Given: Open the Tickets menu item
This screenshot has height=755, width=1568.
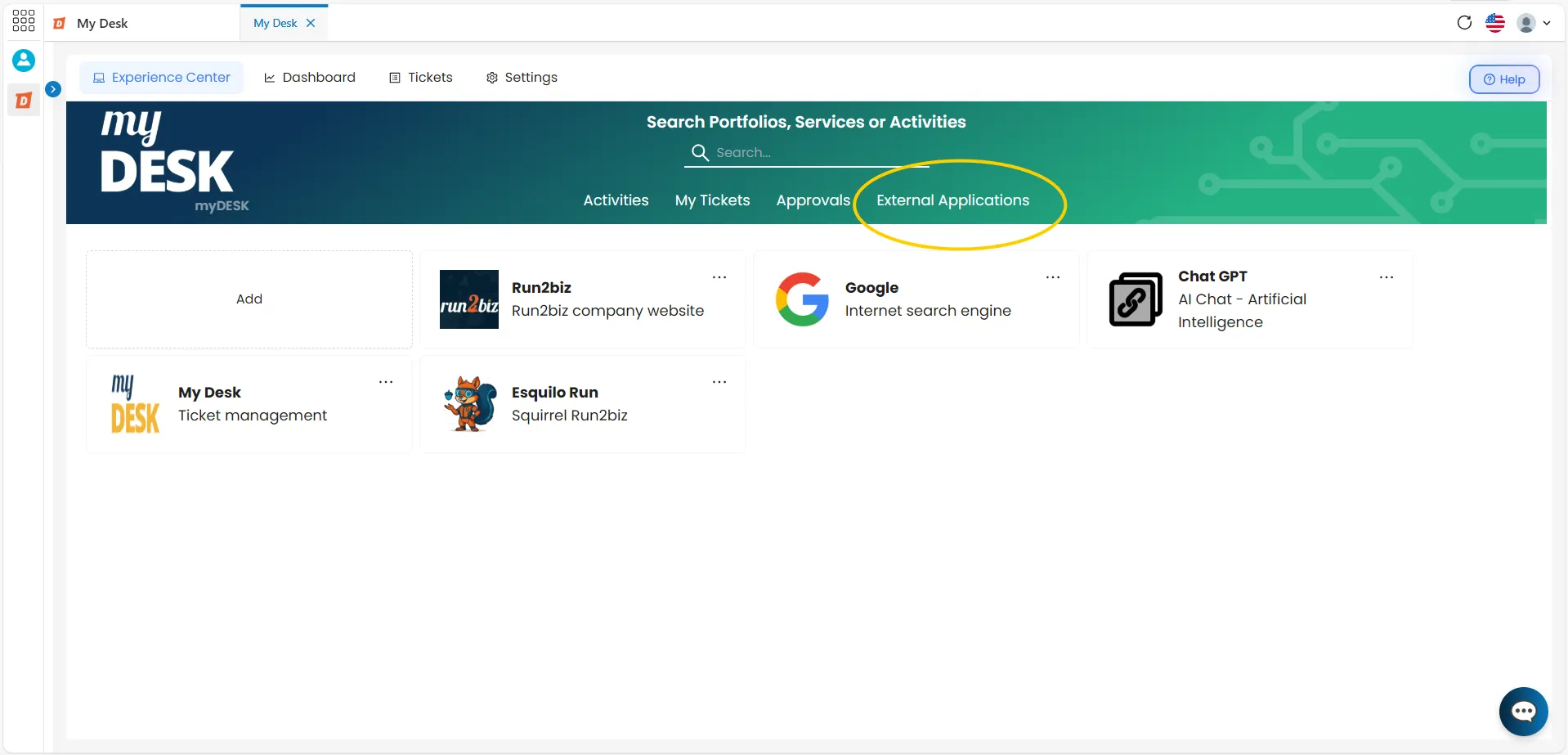Looking at the screenshot, I should (420, 78).
